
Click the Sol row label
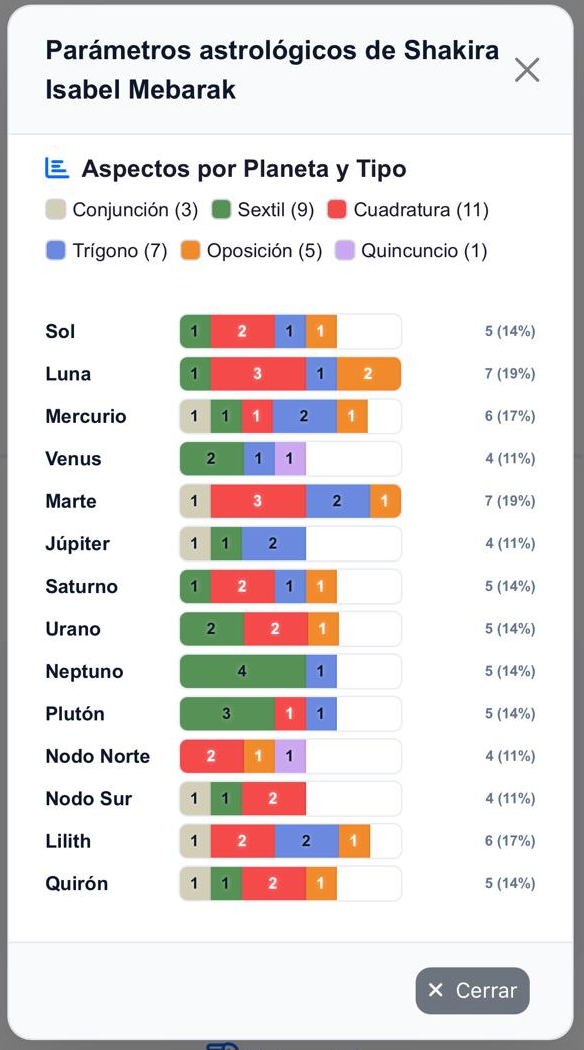pos(60,331)
